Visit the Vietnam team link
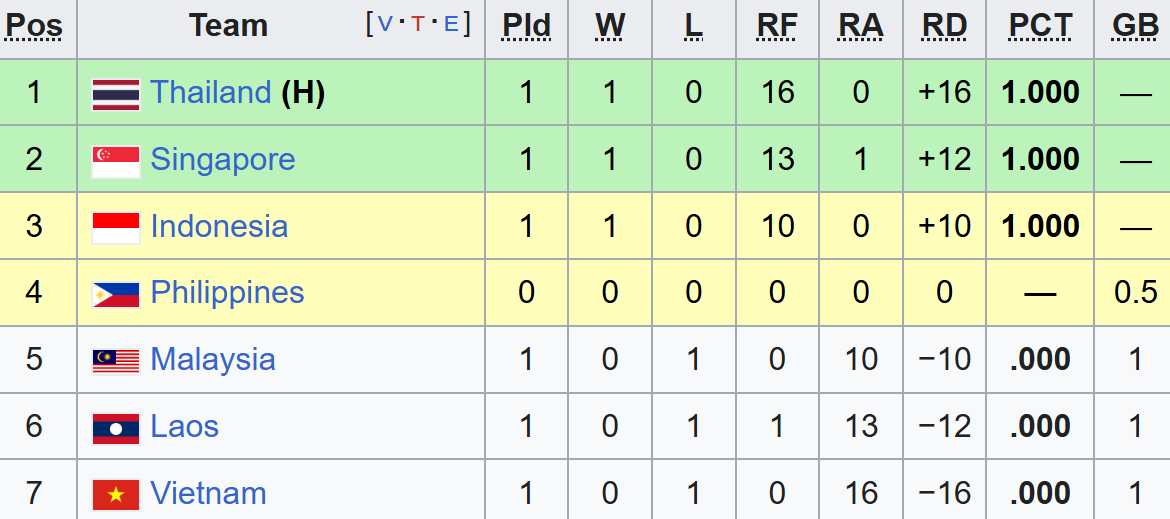This screenshot has width=1170, height=519. 208,494
